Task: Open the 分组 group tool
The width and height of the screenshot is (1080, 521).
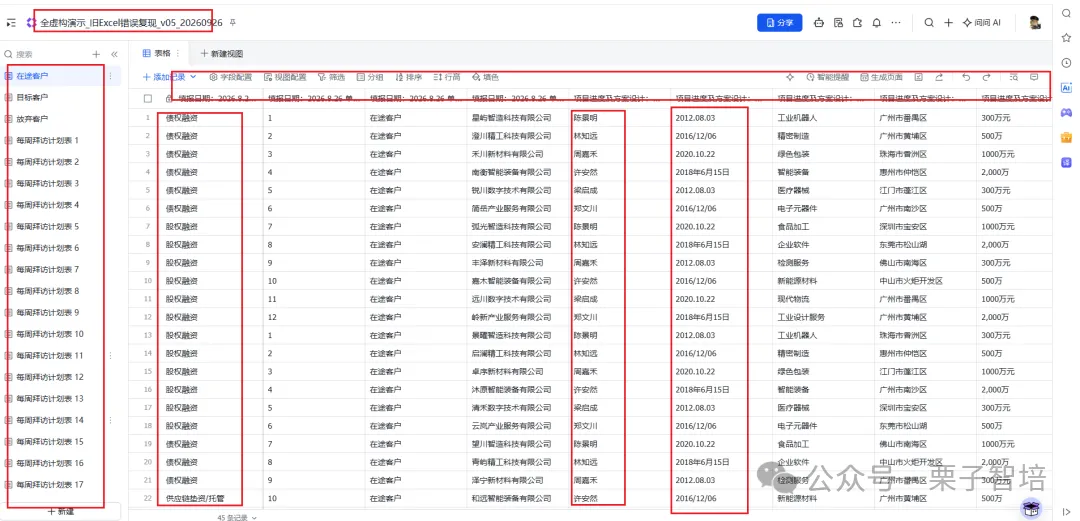Action: click(370, 77)
